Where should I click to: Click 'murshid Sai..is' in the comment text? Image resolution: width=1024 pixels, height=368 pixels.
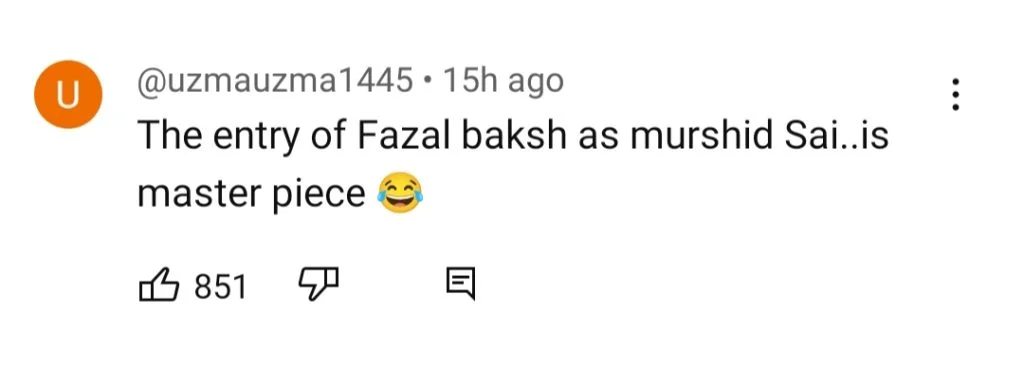pyautogui.click(x=761, y=137)
